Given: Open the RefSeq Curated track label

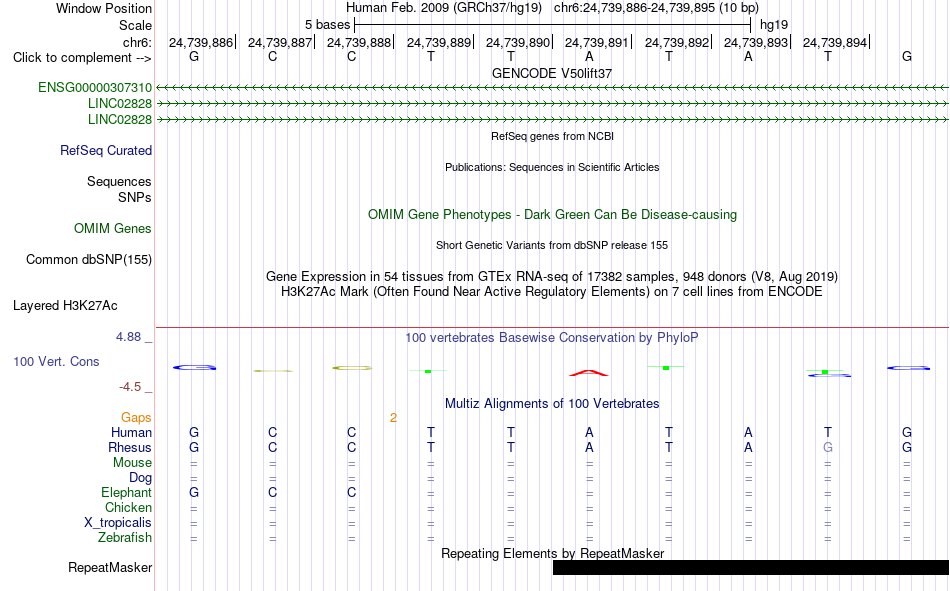Looking at the screenshot, I should pos(105,150).
